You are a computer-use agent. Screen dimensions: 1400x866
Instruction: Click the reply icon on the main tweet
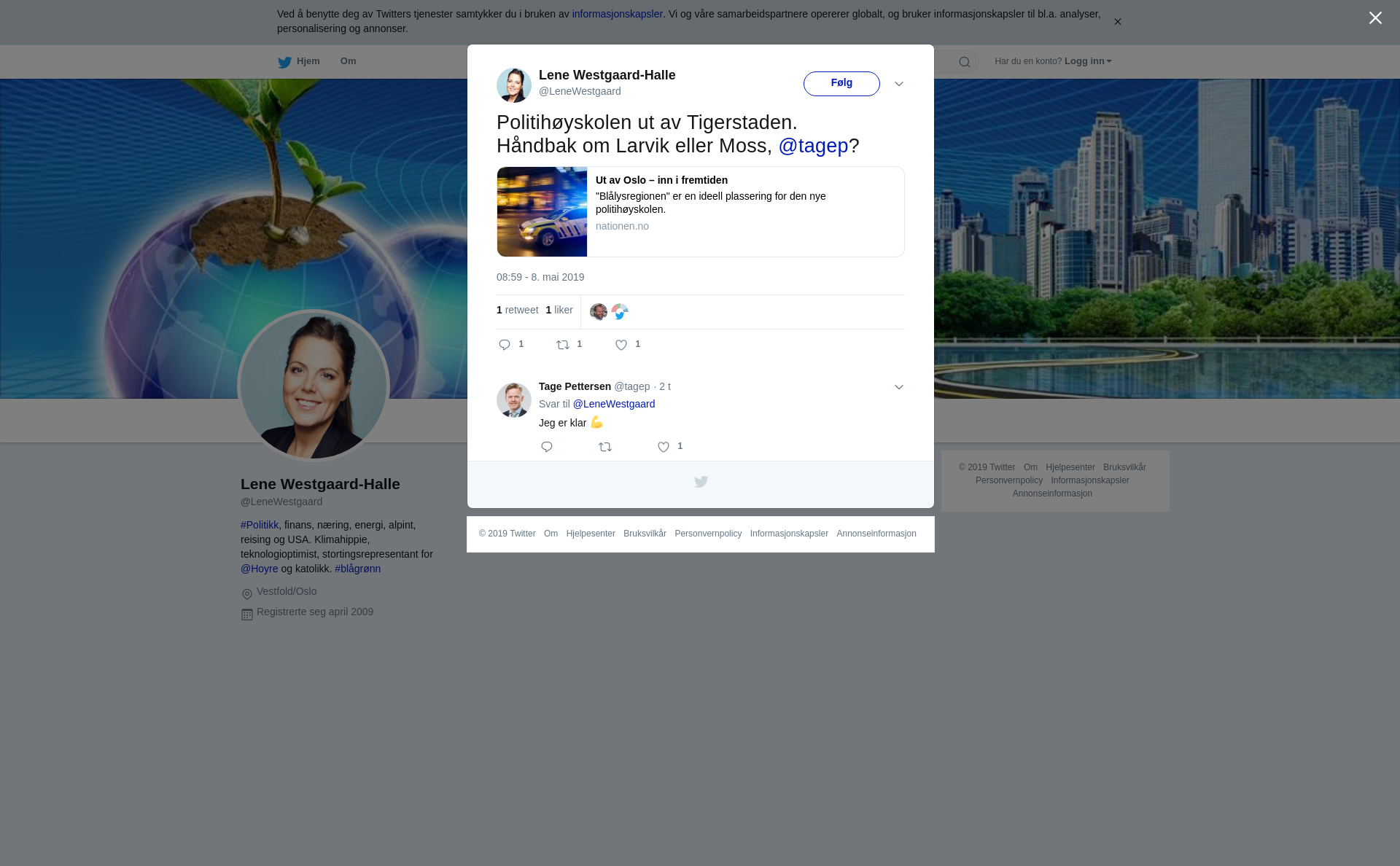point(505,345)
